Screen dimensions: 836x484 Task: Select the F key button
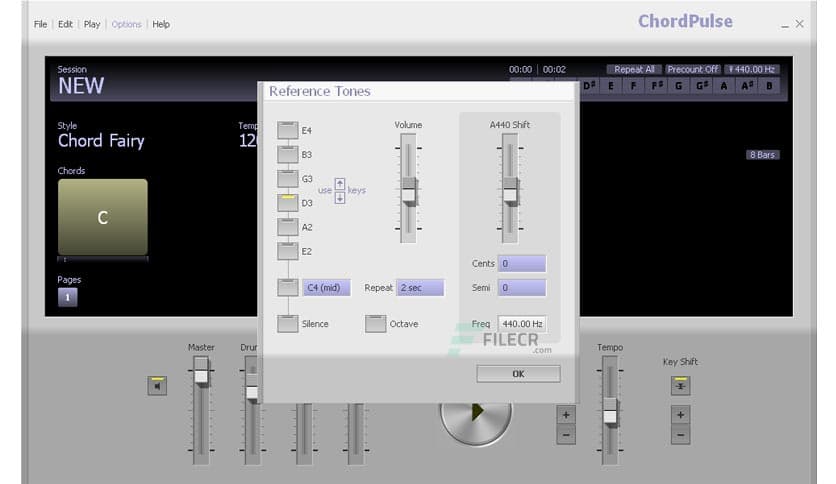click(633, 85)
